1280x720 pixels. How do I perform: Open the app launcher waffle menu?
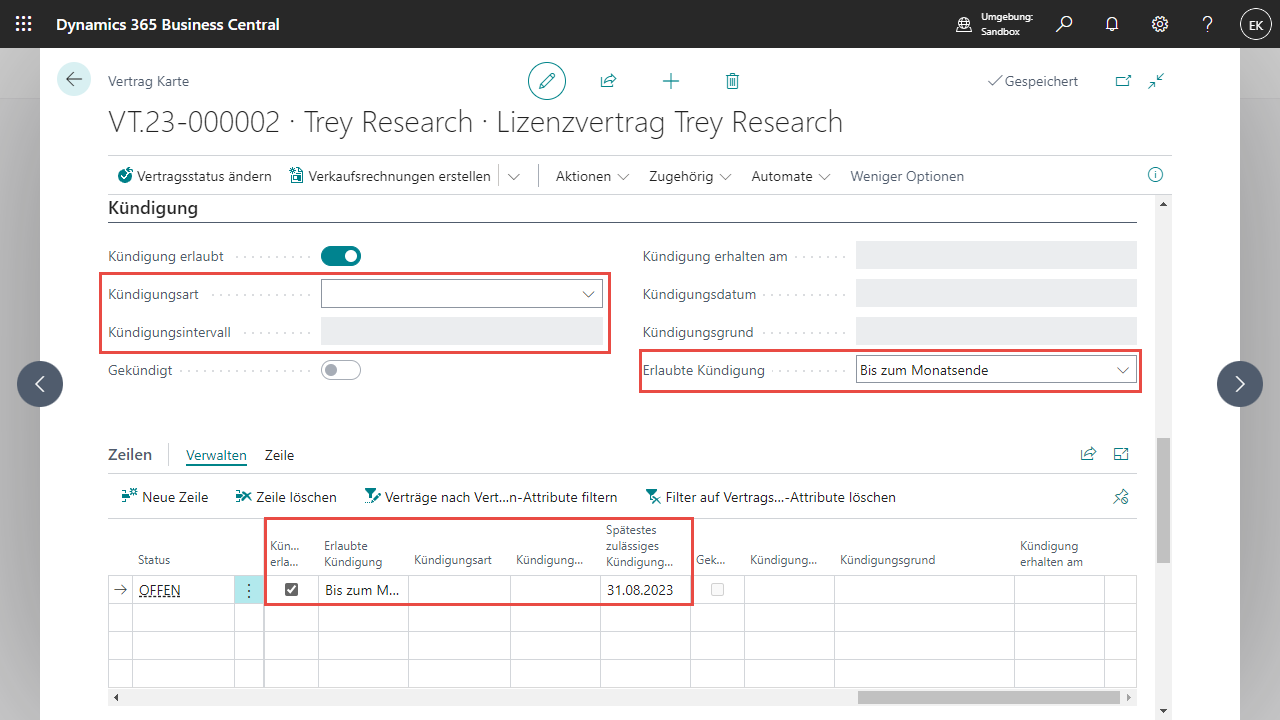click(x=24, y=24)
